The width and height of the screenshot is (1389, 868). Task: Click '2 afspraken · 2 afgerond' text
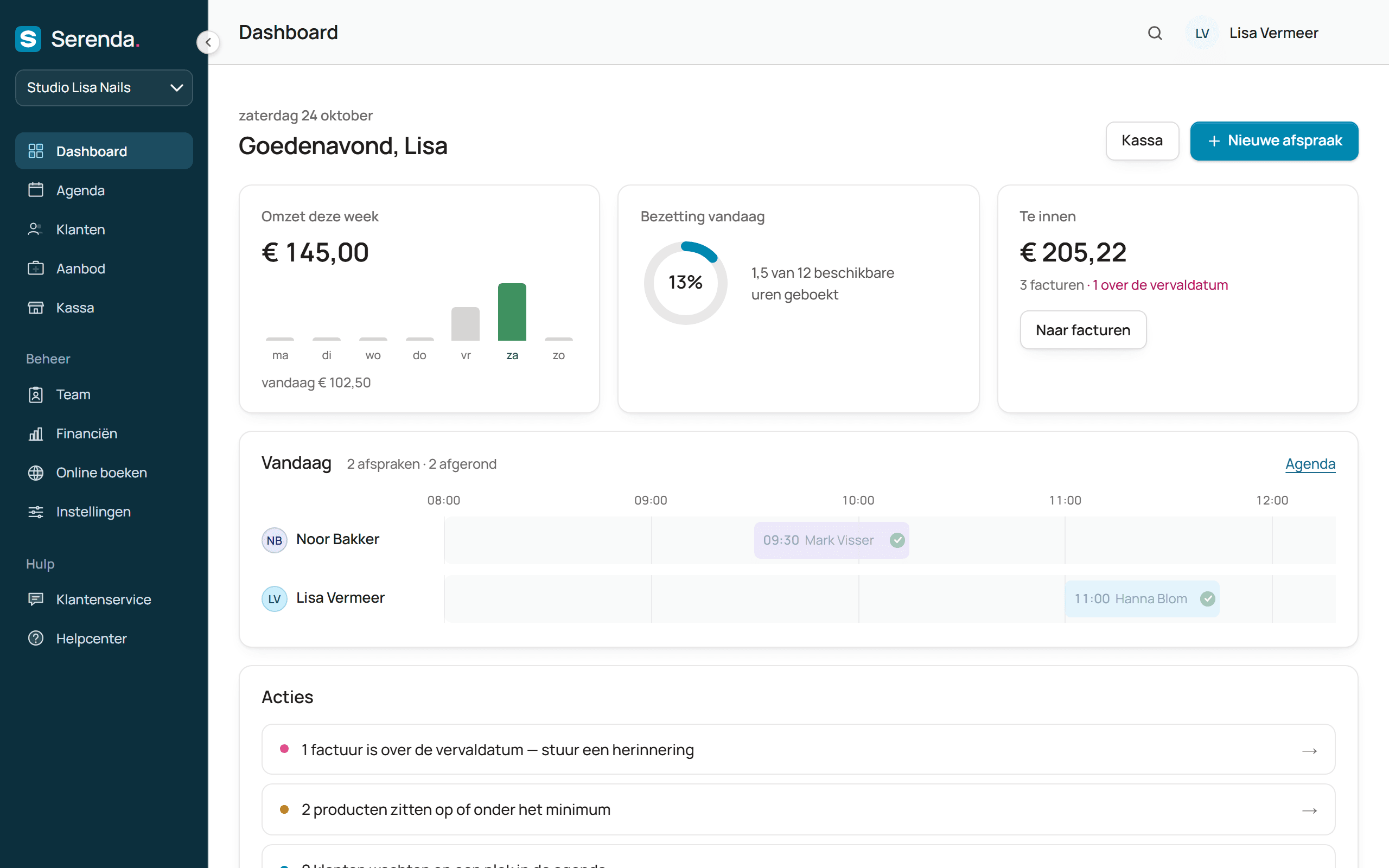[x=422, y=464]
